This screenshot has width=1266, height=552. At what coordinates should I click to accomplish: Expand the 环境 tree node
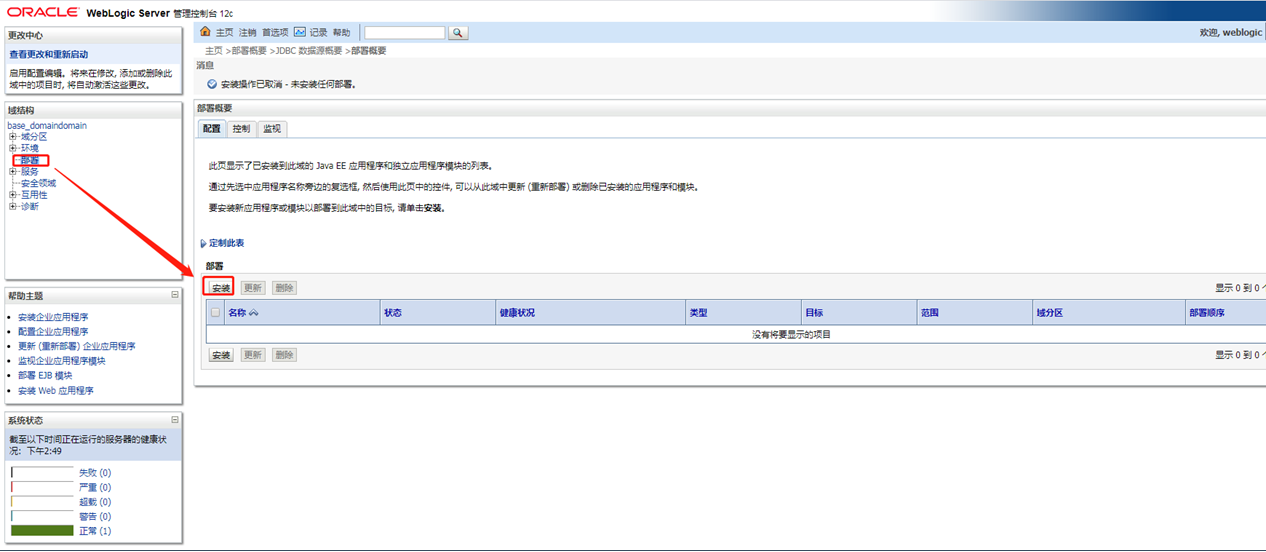13,148
